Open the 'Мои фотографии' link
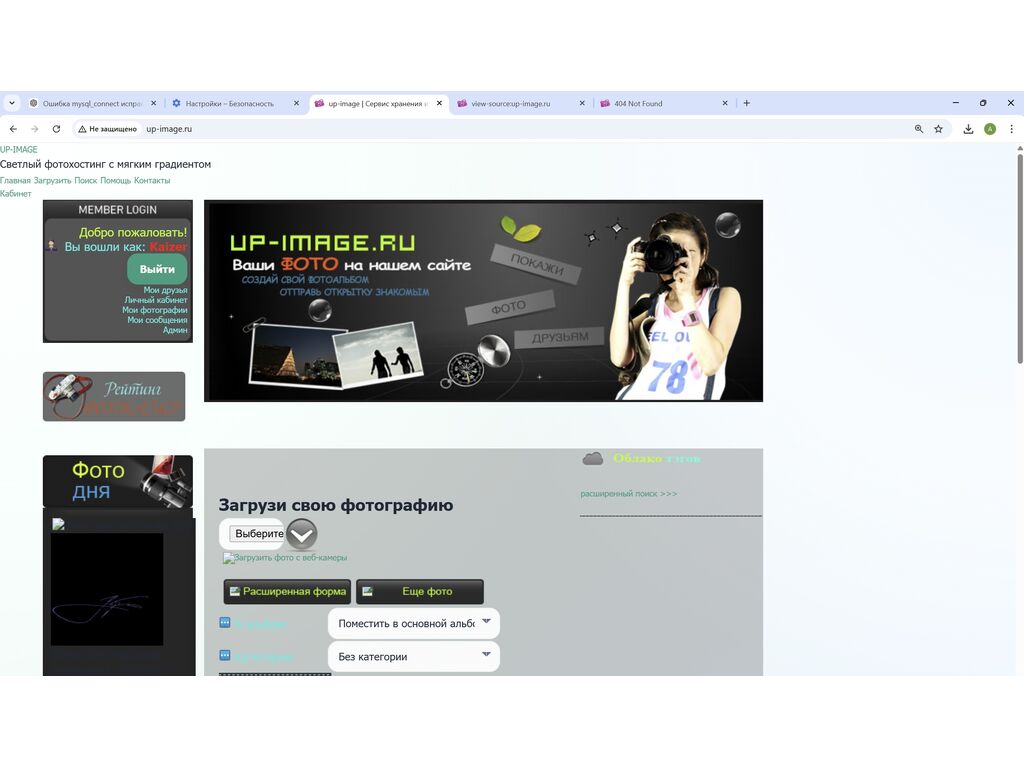Screen dimensions: 1024x768 pos(155,310)
